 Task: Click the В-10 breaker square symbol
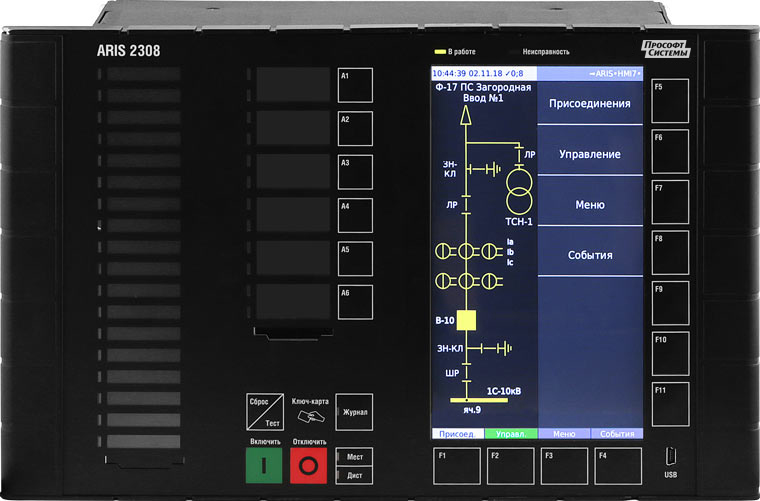tap(466, 320)
